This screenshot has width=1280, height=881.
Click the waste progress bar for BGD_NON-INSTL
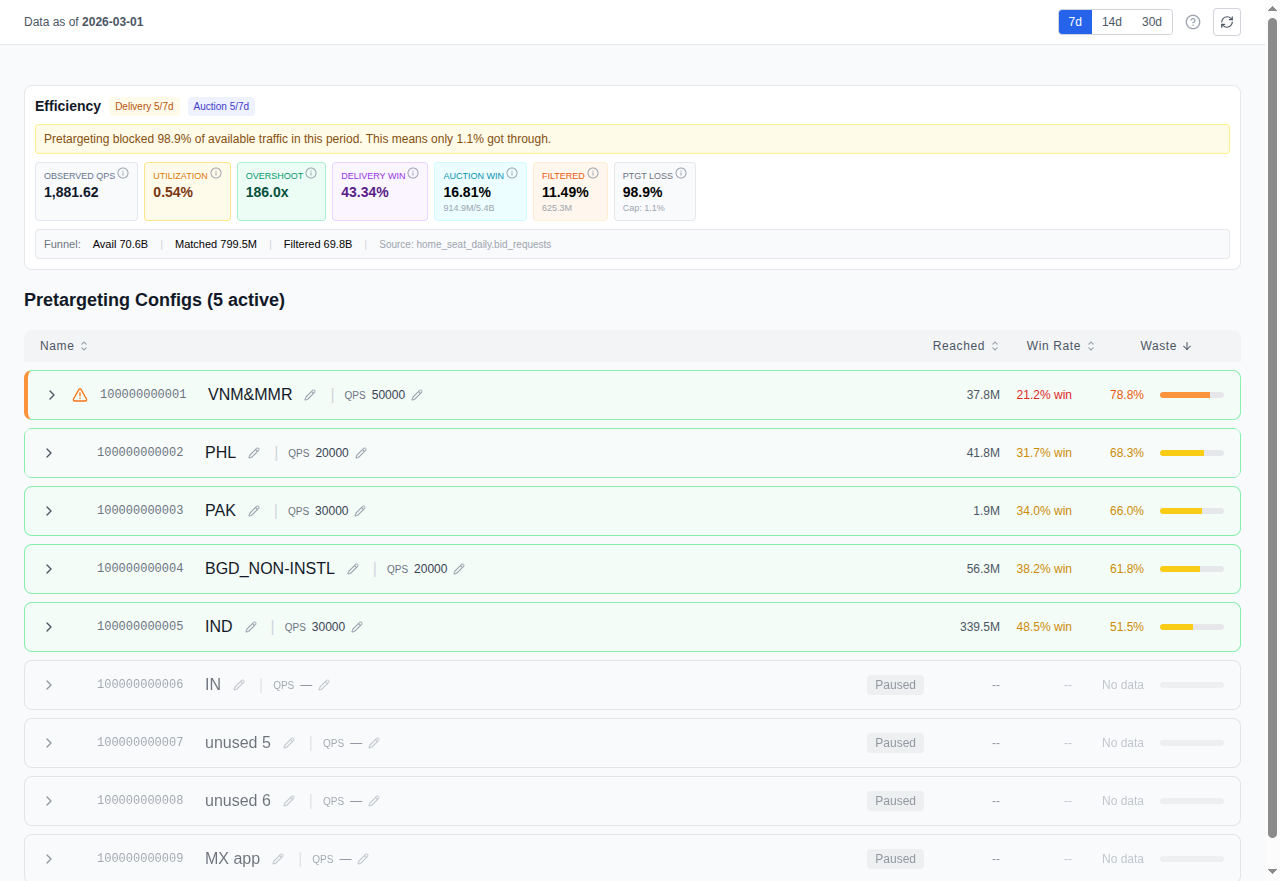(x=1190, y=568)
